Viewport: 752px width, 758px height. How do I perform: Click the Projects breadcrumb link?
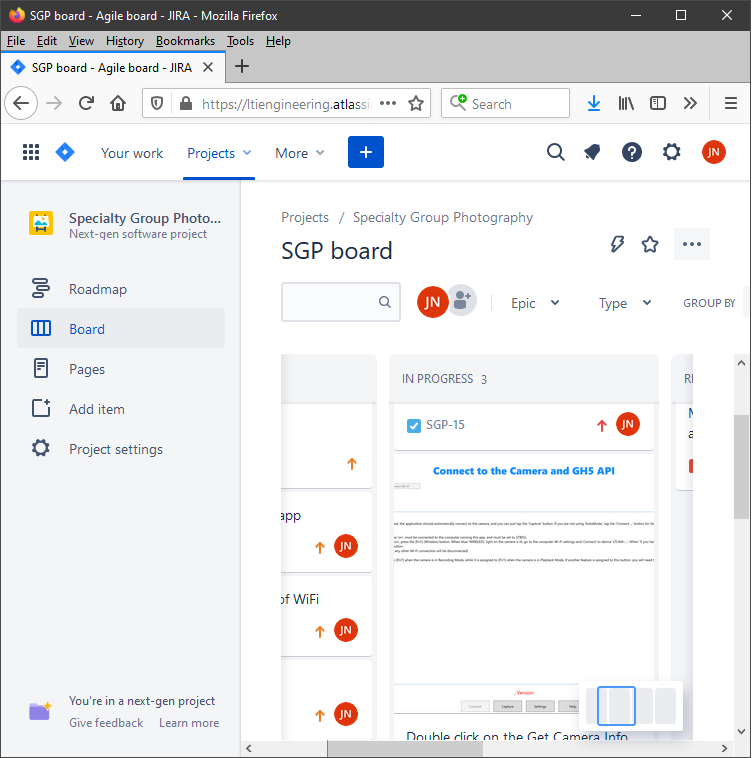(x=305, y=217)
